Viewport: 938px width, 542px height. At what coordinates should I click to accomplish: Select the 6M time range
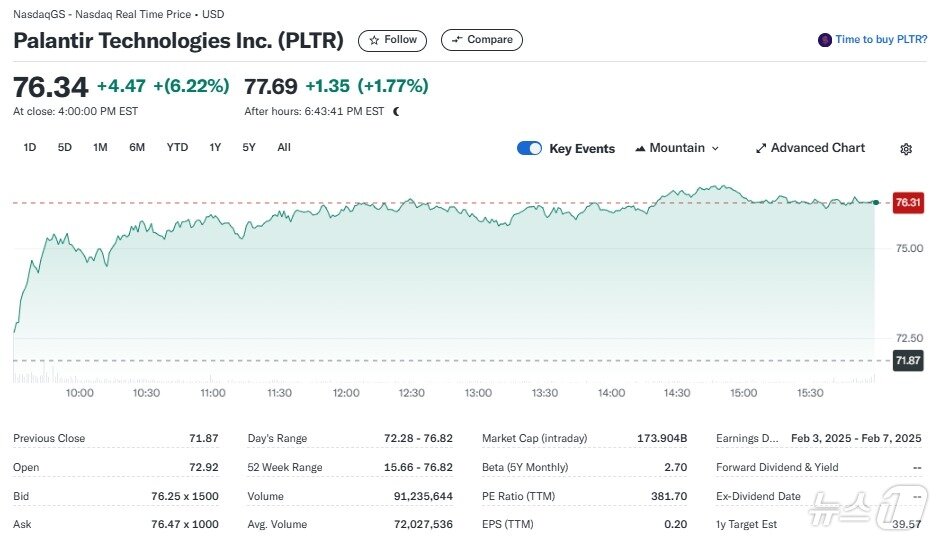[x=137, y=148]
